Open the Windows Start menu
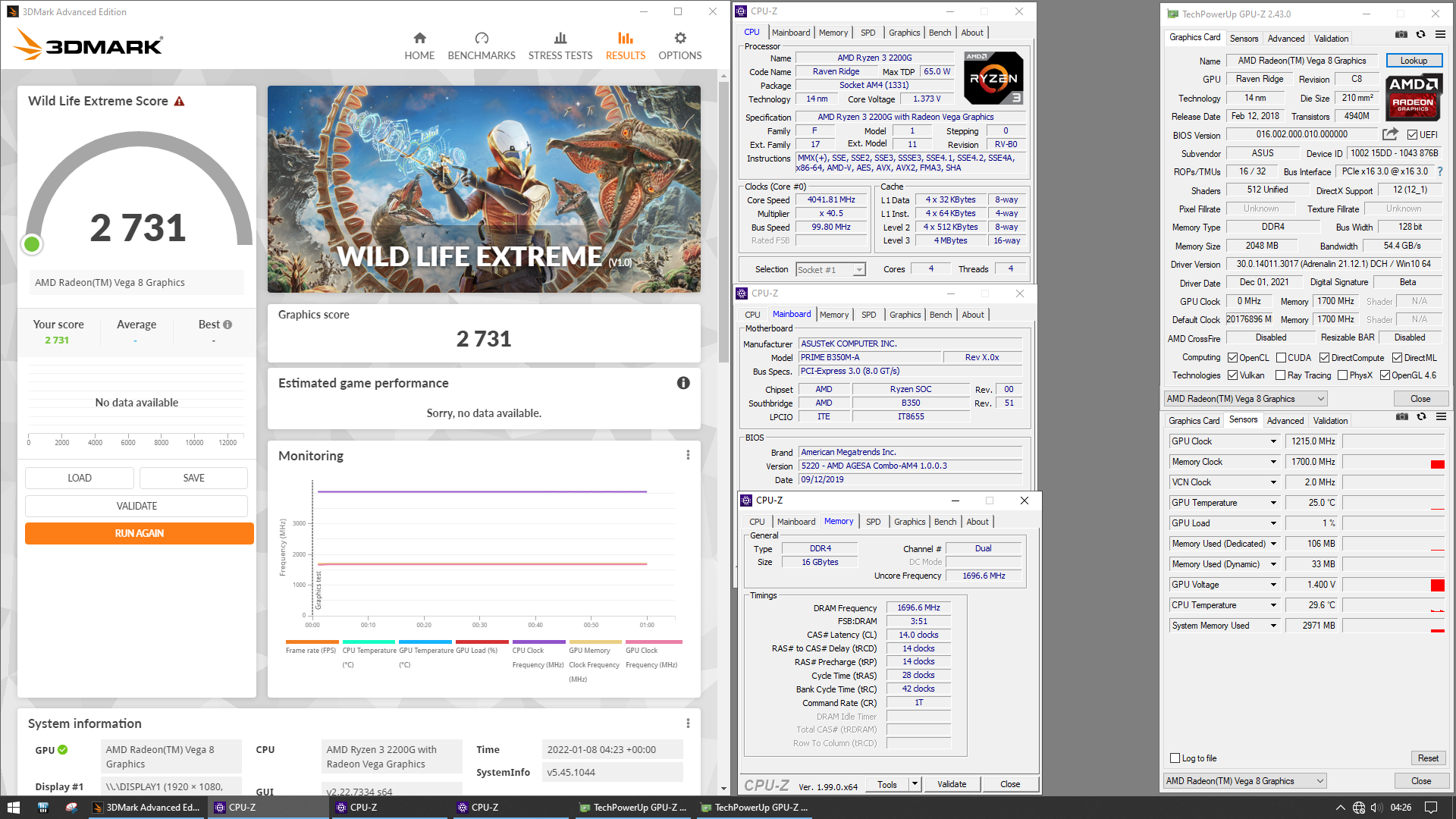 point(14,808)
